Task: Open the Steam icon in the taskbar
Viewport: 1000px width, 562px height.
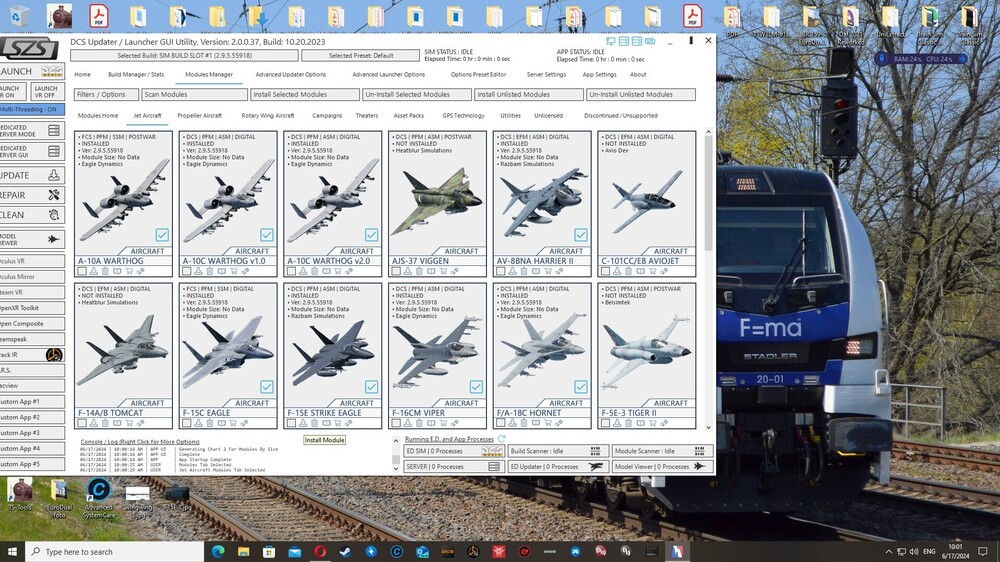Action: (x=345, y=551)
